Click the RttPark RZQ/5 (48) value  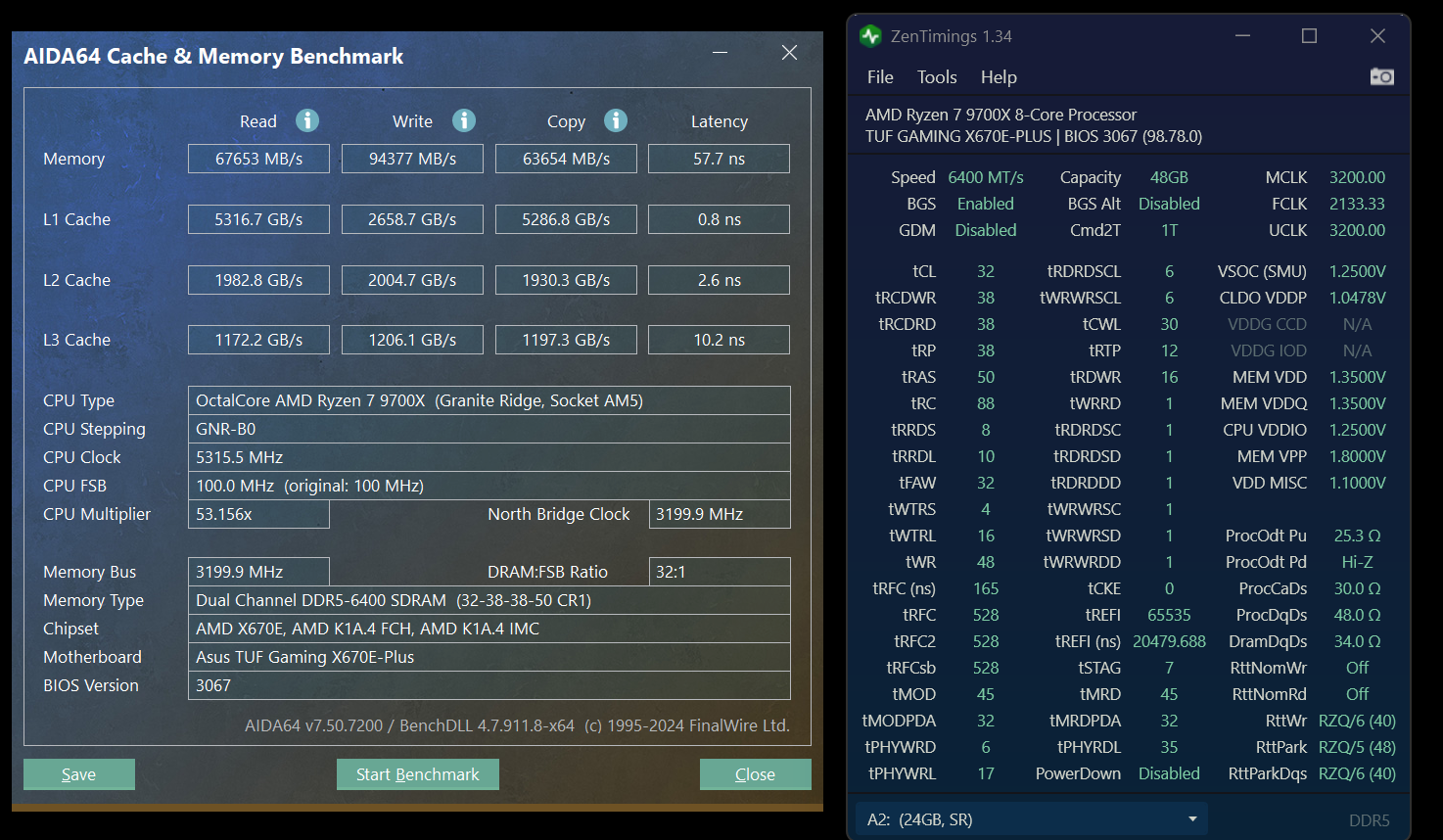coord(1357,747)
